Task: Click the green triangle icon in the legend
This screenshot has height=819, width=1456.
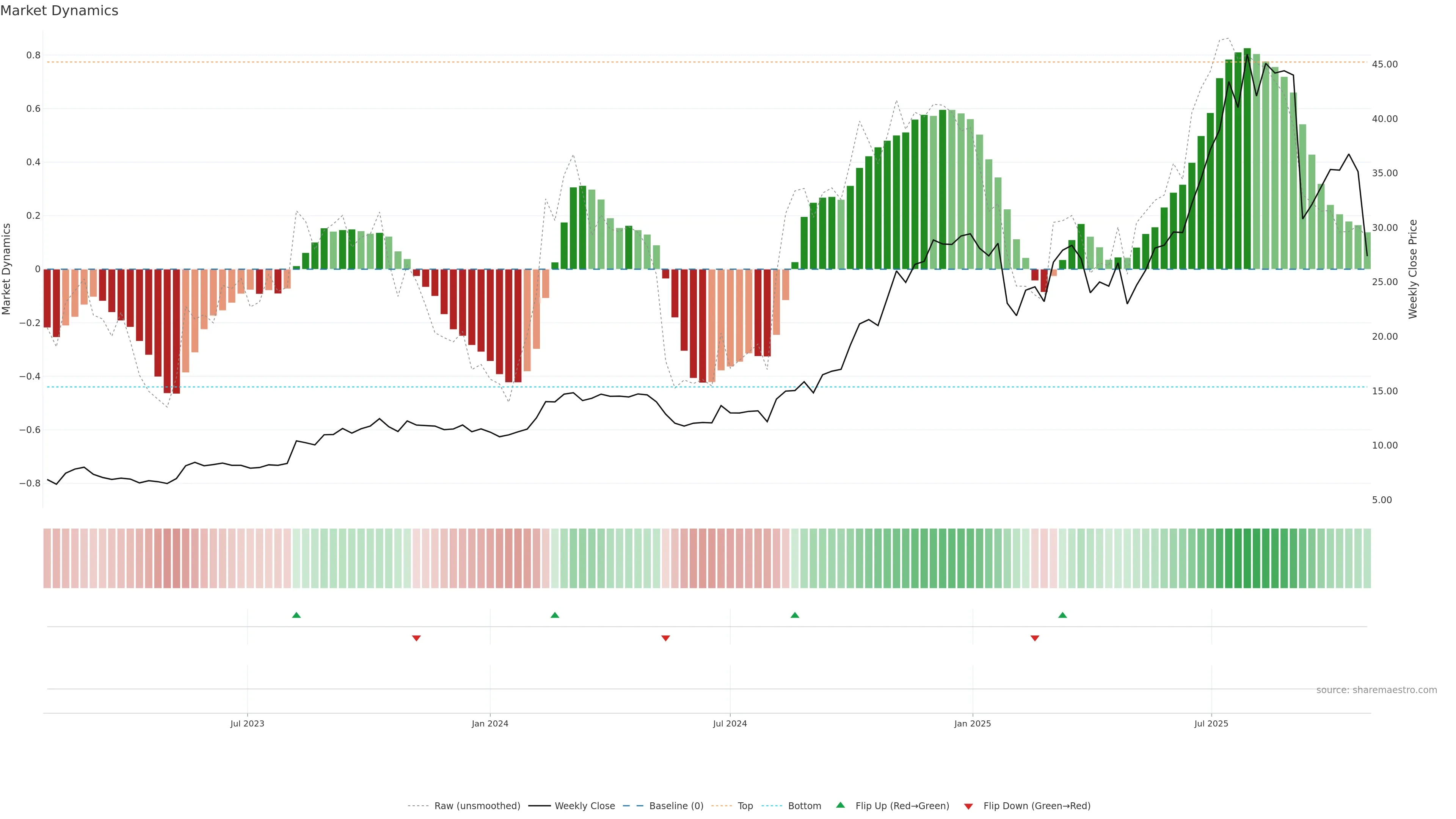Action: tap(841, 805)
